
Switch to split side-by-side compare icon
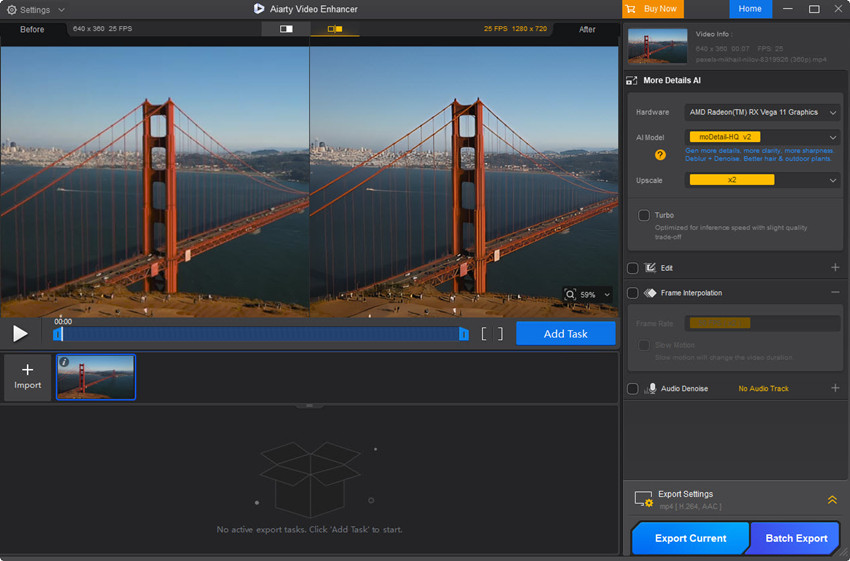pos(335,29)
